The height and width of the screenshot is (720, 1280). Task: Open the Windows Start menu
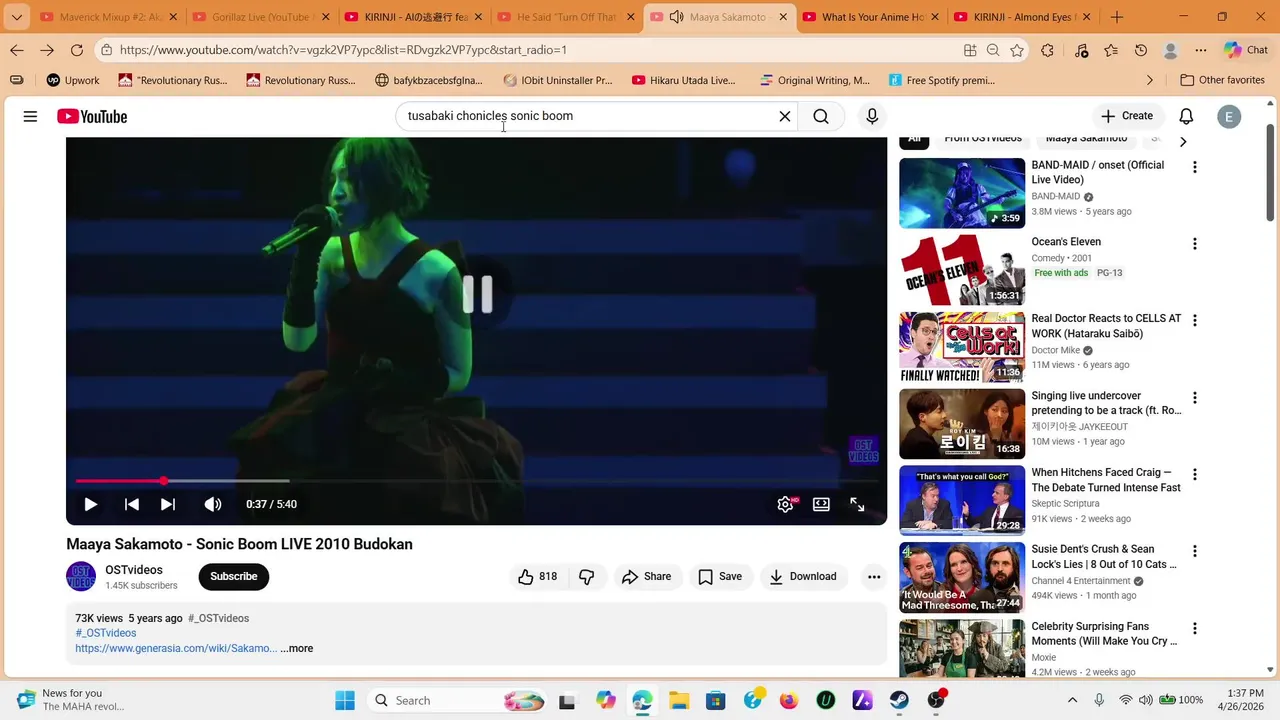(345, 700)
